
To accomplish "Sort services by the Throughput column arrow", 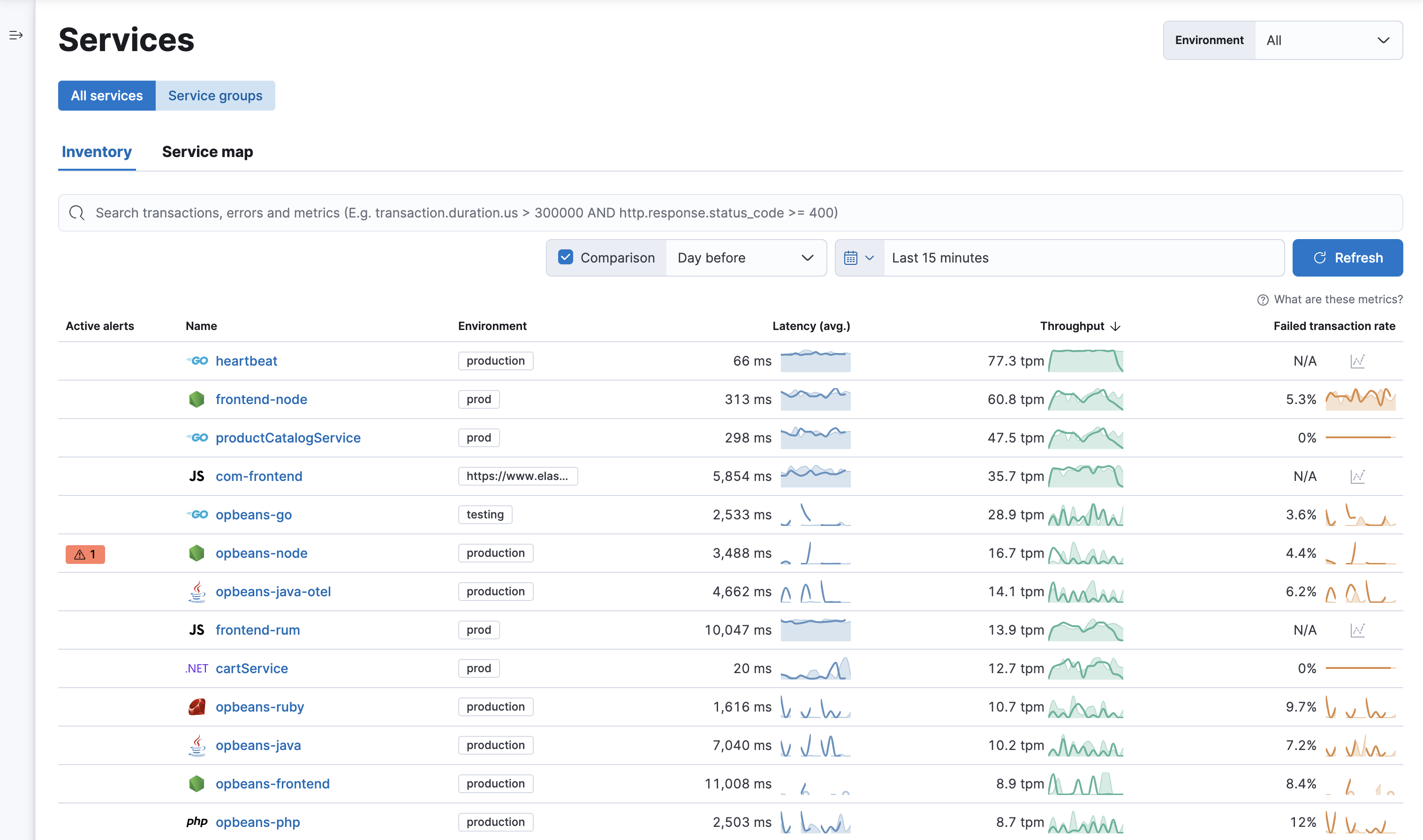I will click(1115, 326).
